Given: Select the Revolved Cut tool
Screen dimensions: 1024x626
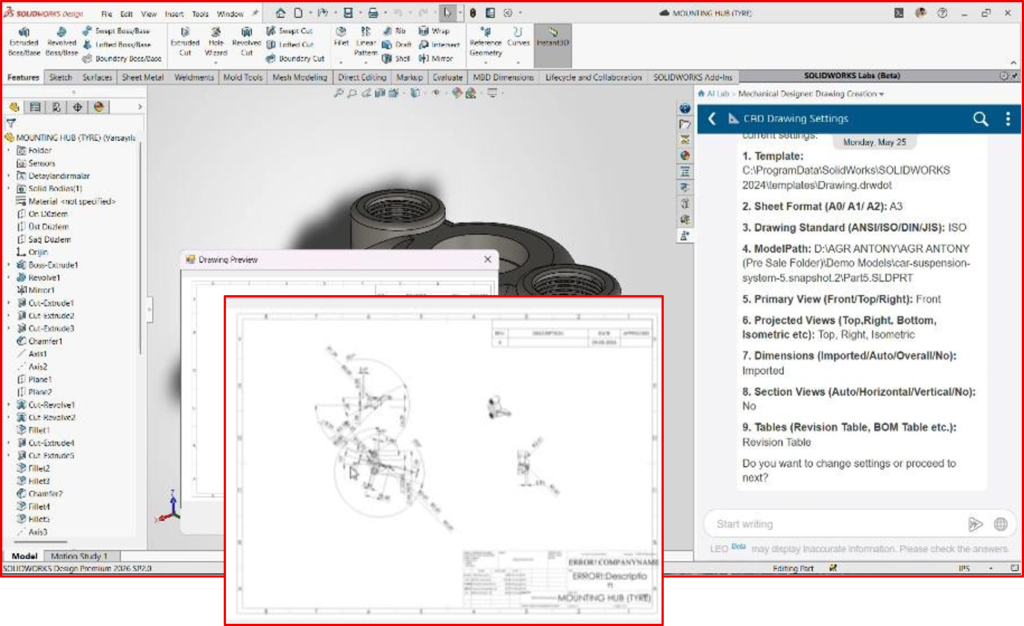Looking at the screenshot, I should coord(246,41).
